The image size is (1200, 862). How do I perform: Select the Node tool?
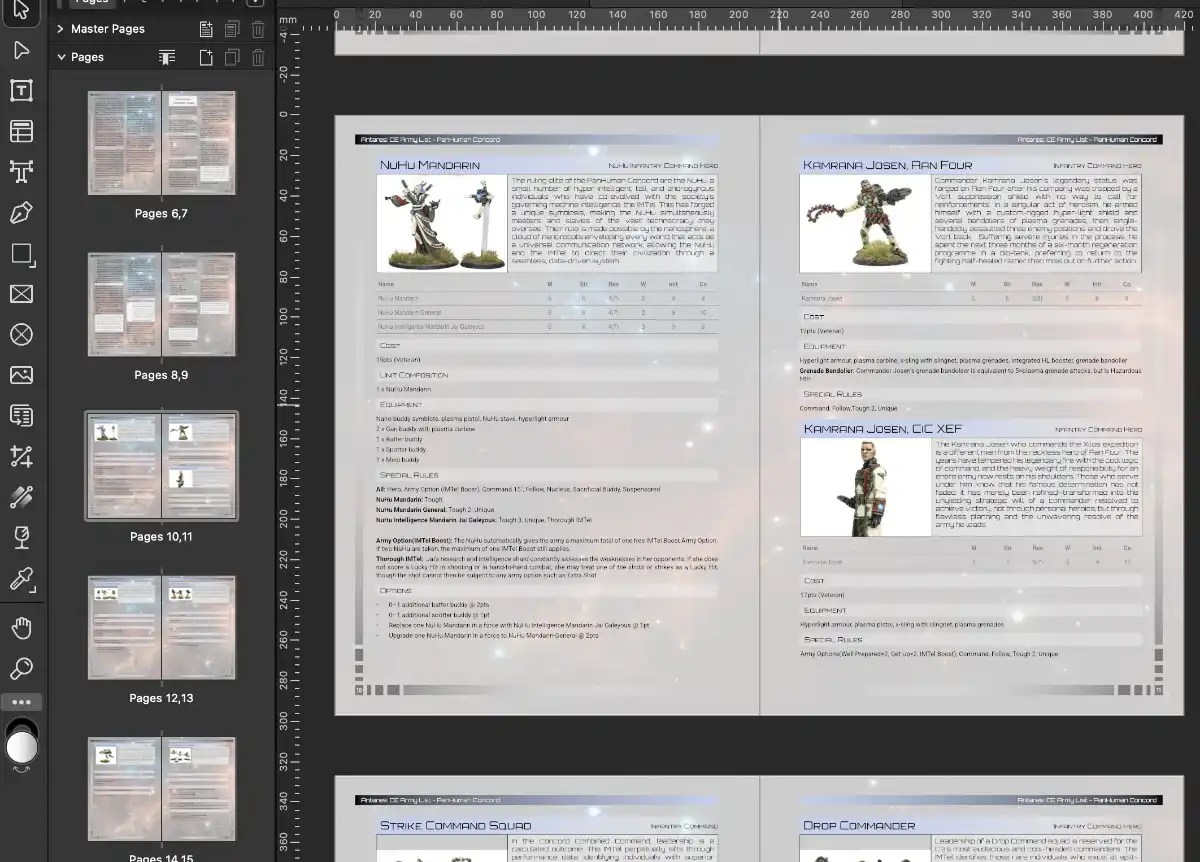[21, 51]
